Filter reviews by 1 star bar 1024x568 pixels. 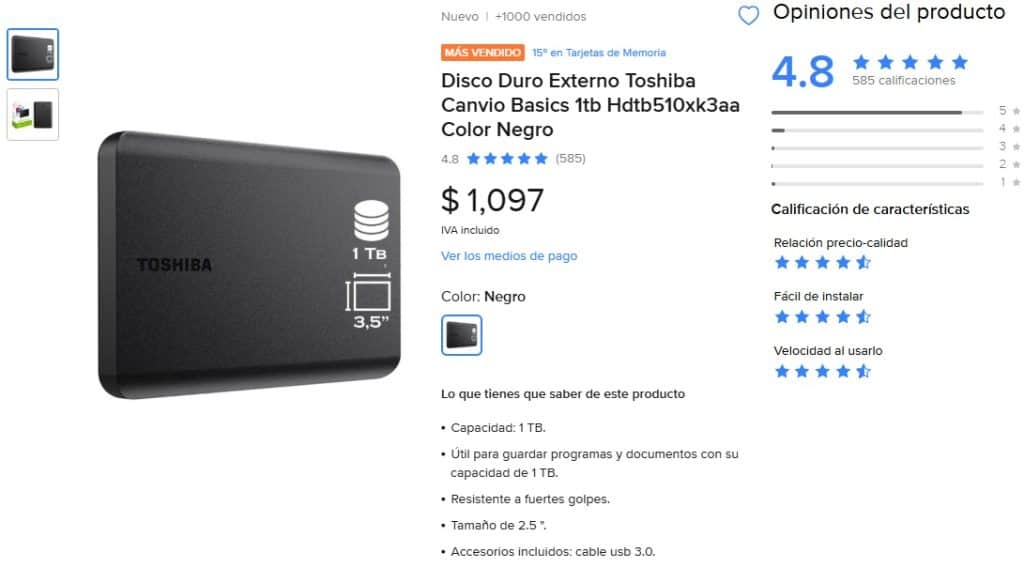coord(877,183)
